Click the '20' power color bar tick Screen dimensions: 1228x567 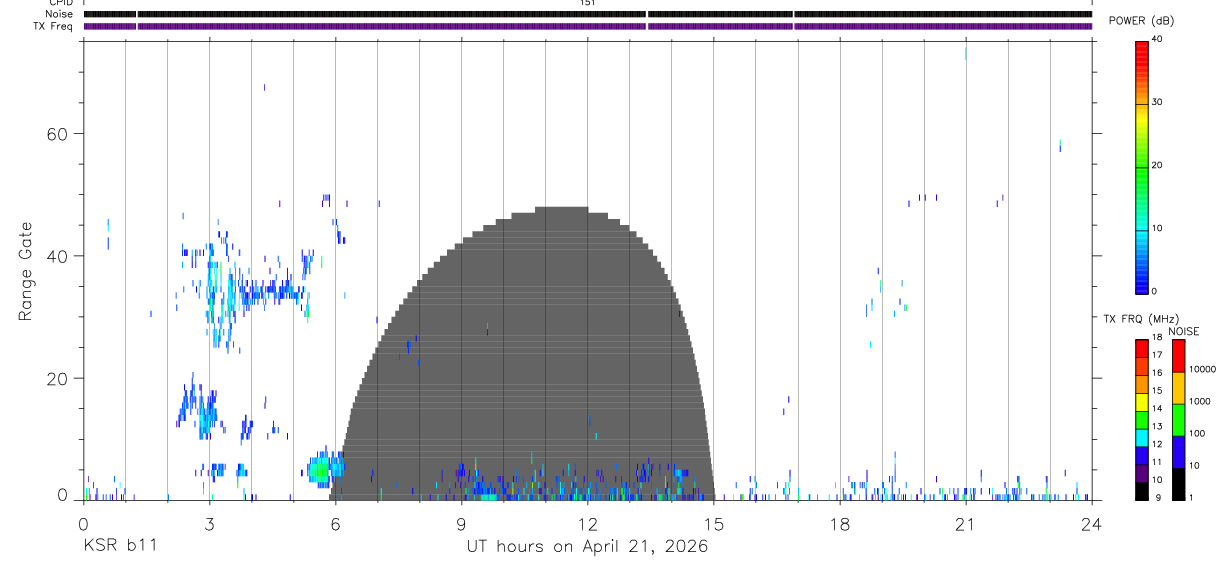pos(1158,165)
